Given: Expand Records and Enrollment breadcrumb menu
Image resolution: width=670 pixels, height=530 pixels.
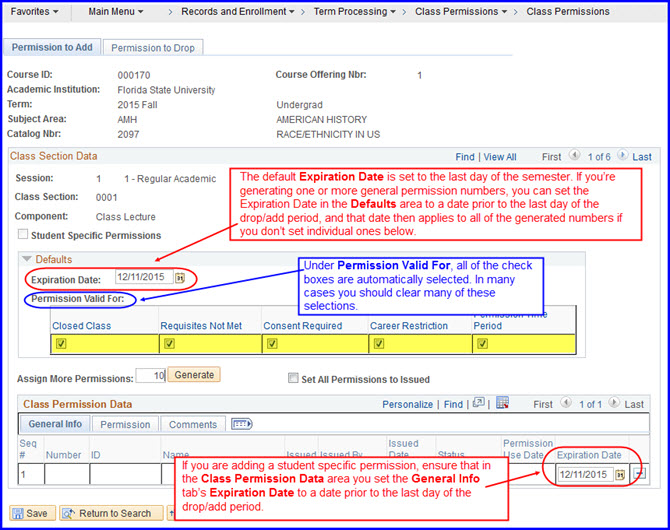Looking at the screenshot, I should click(x=238, y=12).
